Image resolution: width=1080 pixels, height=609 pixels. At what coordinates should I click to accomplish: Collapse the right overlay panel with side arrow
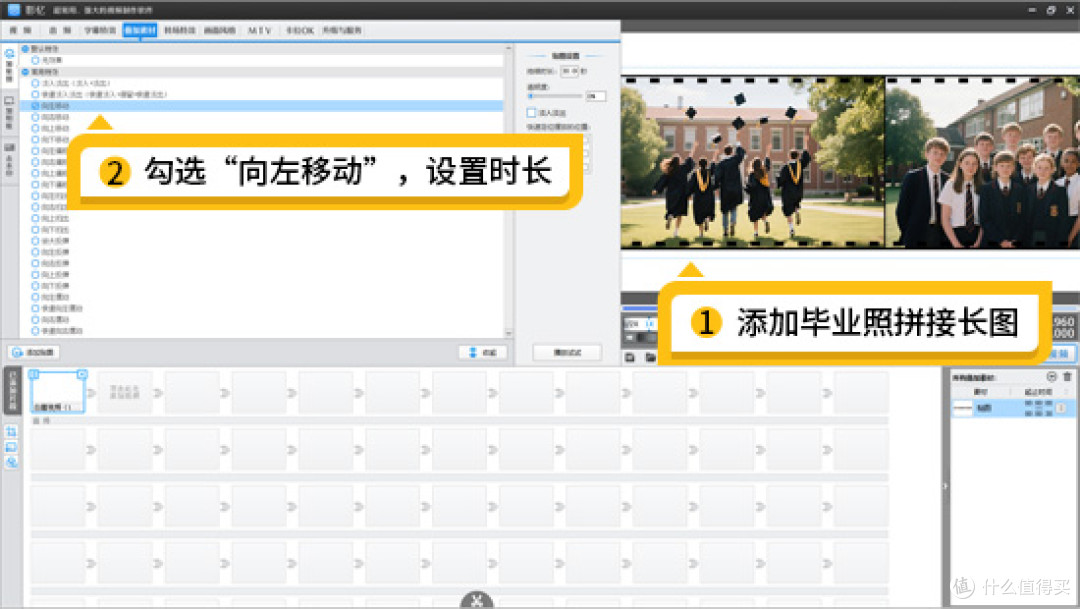tap(945, 486)
